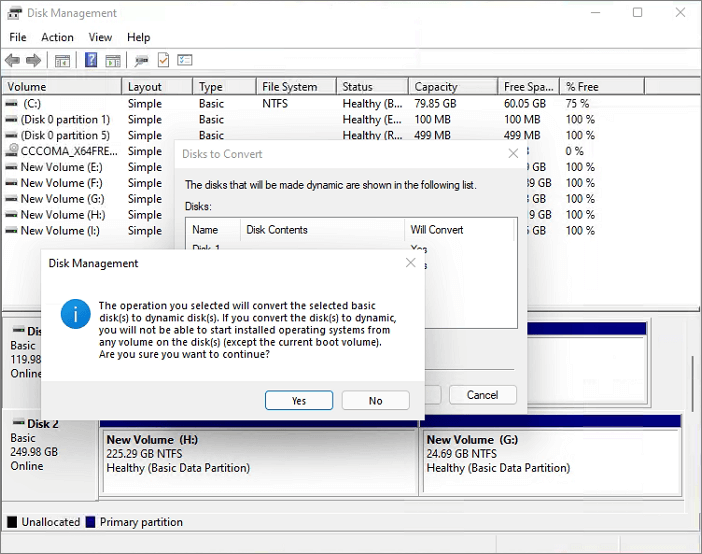This screenshot has width=702, height=554.
Task: Click the Show/Hide Action Pane icon
Action: (x=113, y=61)
